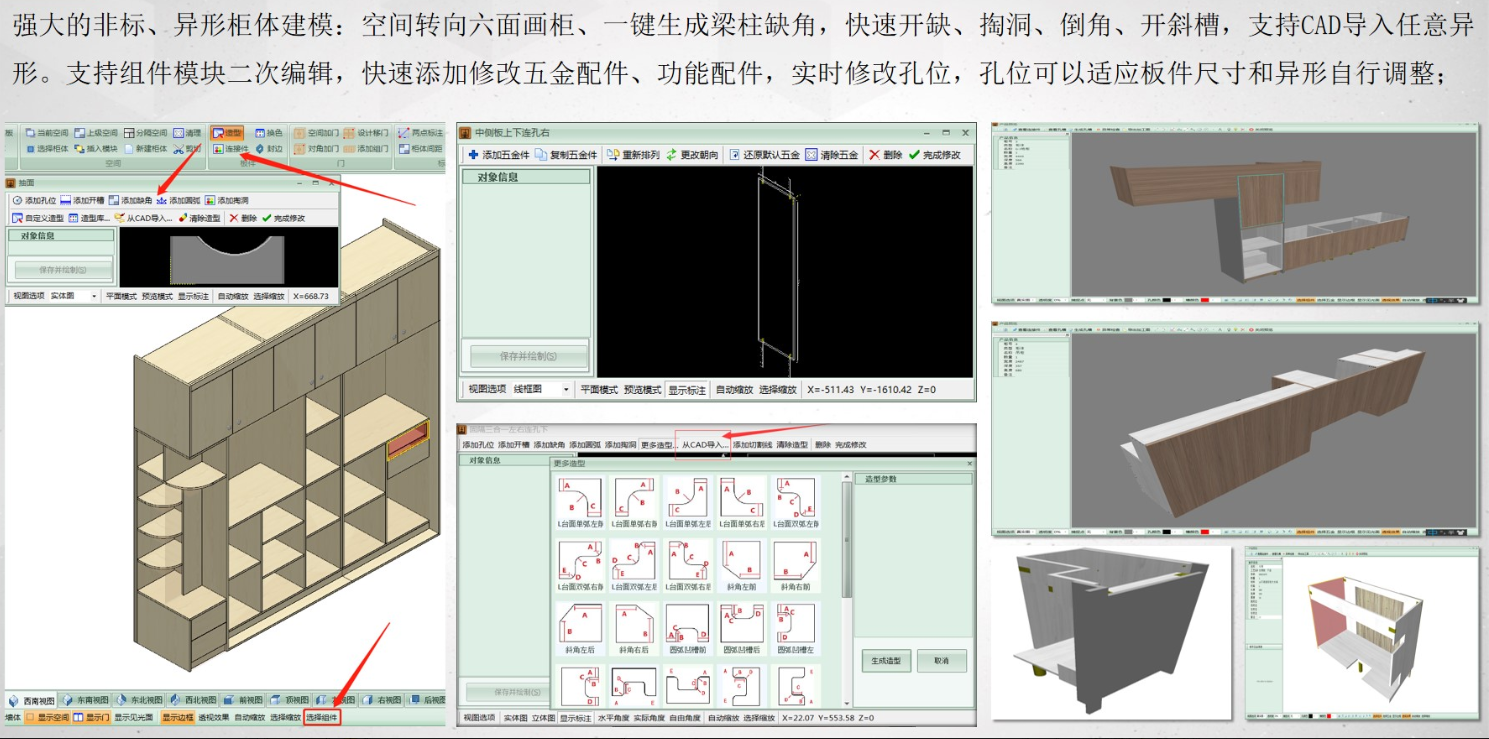Click 清理 in the ribbon
The height and width of the screenshot is (739, 1489).
(x=187, y=133)
